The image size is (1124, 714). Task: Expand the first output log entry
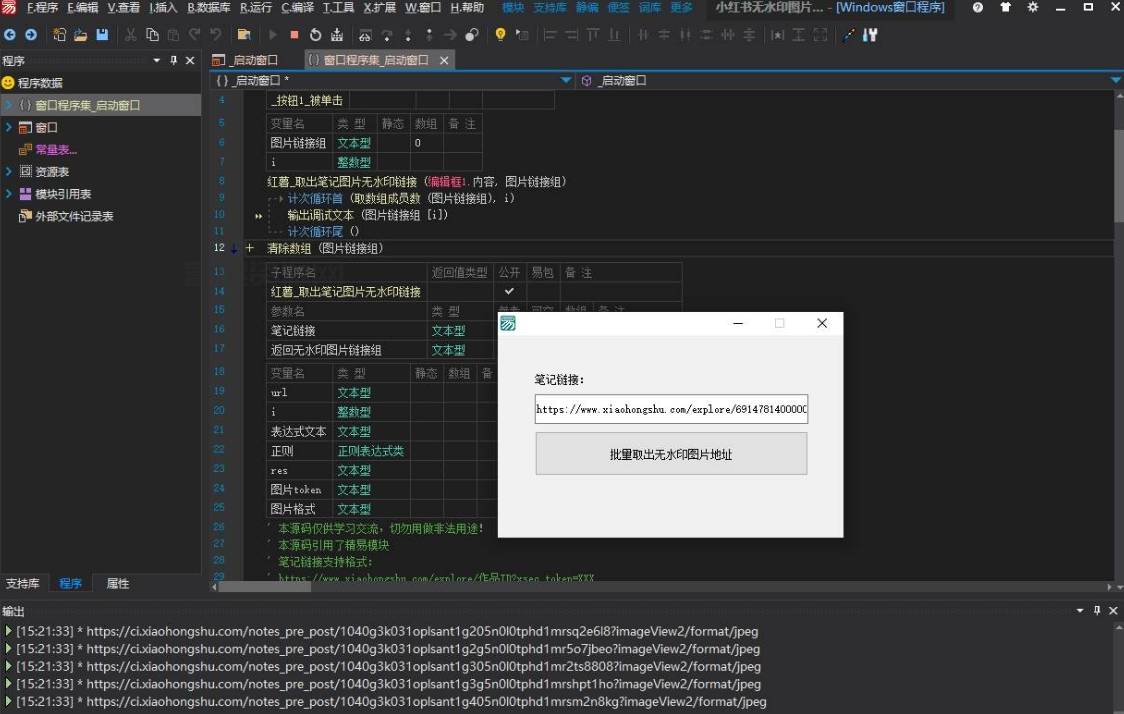[9, 631]
